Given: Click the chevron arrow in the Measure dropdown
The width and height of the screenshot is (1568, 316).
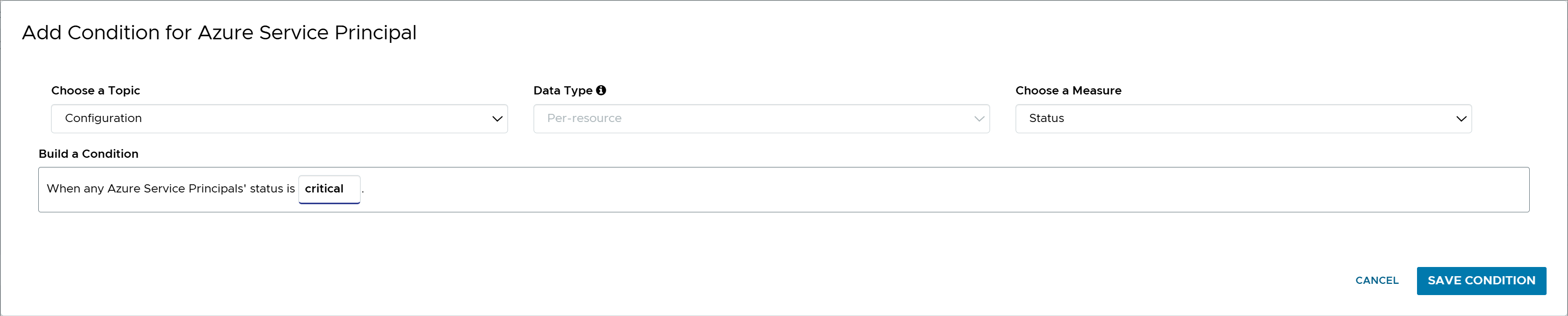Looking at the screenshot, I should coord(1461,119).
